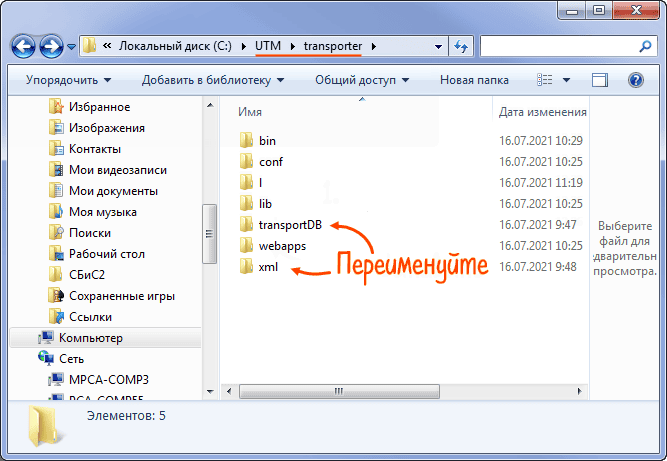Select the transportDB folder icon
This screenshot has width=667, height=461.
click(x=247, y=224)
